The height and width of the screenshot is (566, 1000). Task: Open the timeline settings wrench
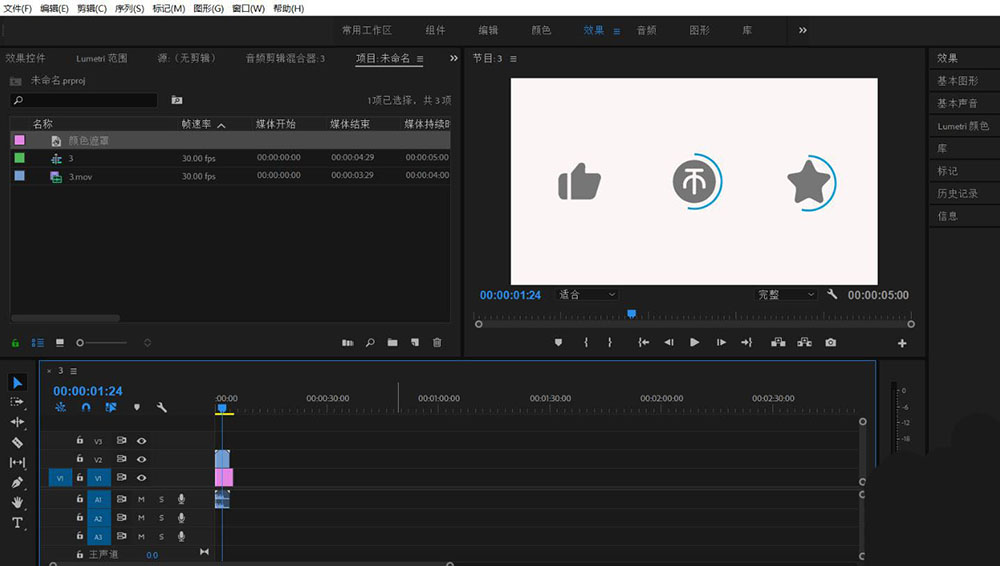click(161, 408)
